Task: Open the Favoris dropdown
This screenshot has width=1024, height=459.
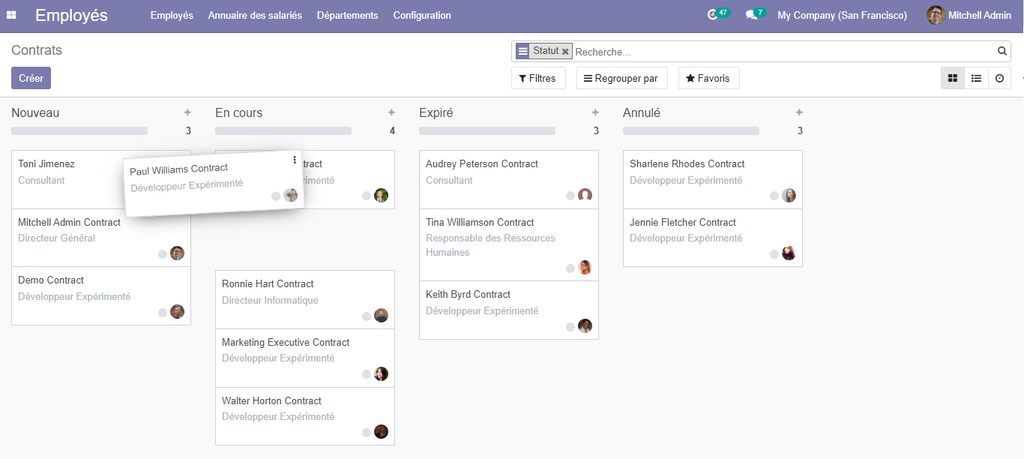Action: (708, 78)
